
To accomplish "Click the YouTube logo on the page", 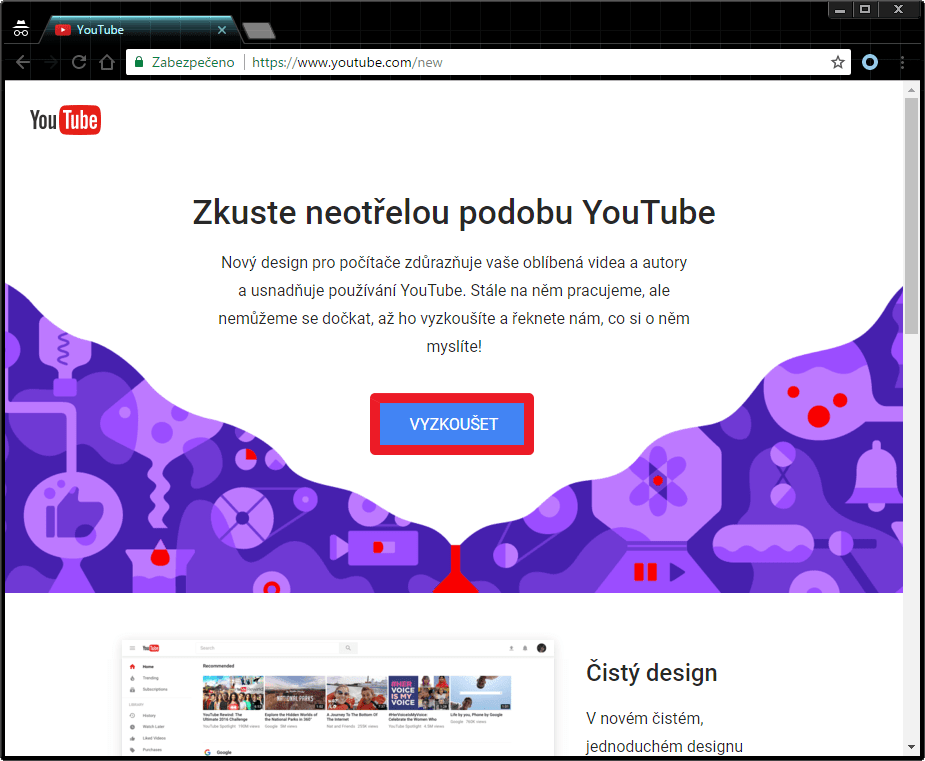I will pos(65,120).
